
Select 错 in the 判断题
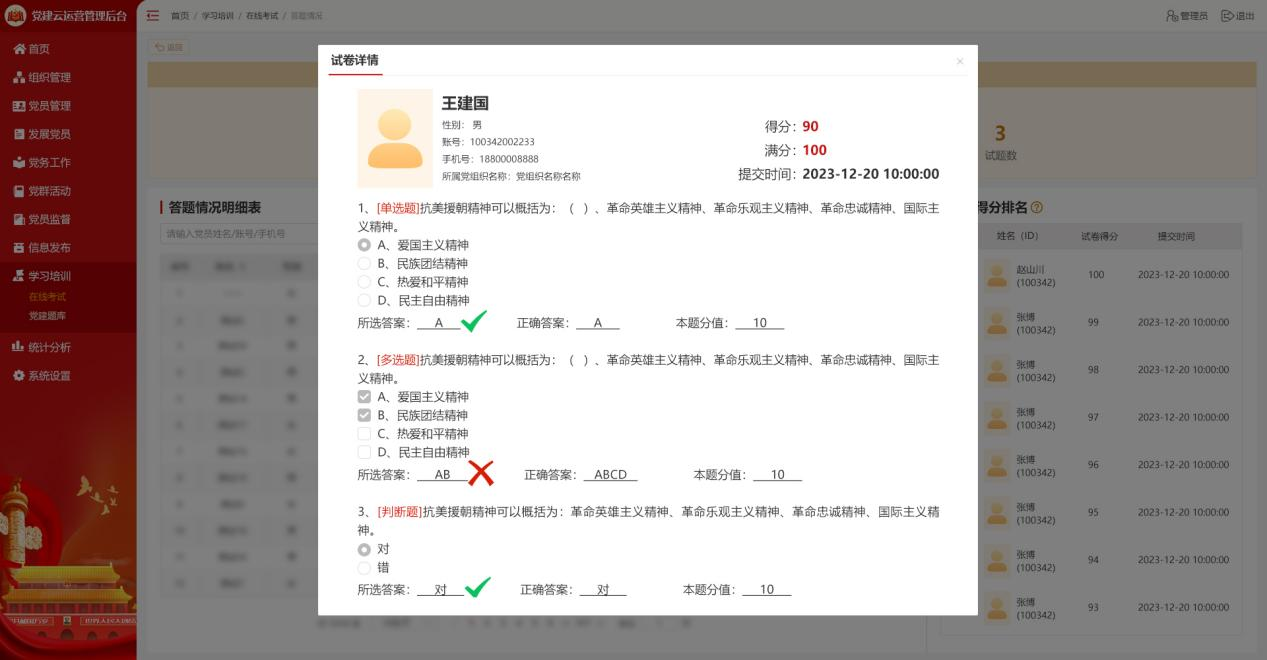pyautogui.click(x=364, y=567)
